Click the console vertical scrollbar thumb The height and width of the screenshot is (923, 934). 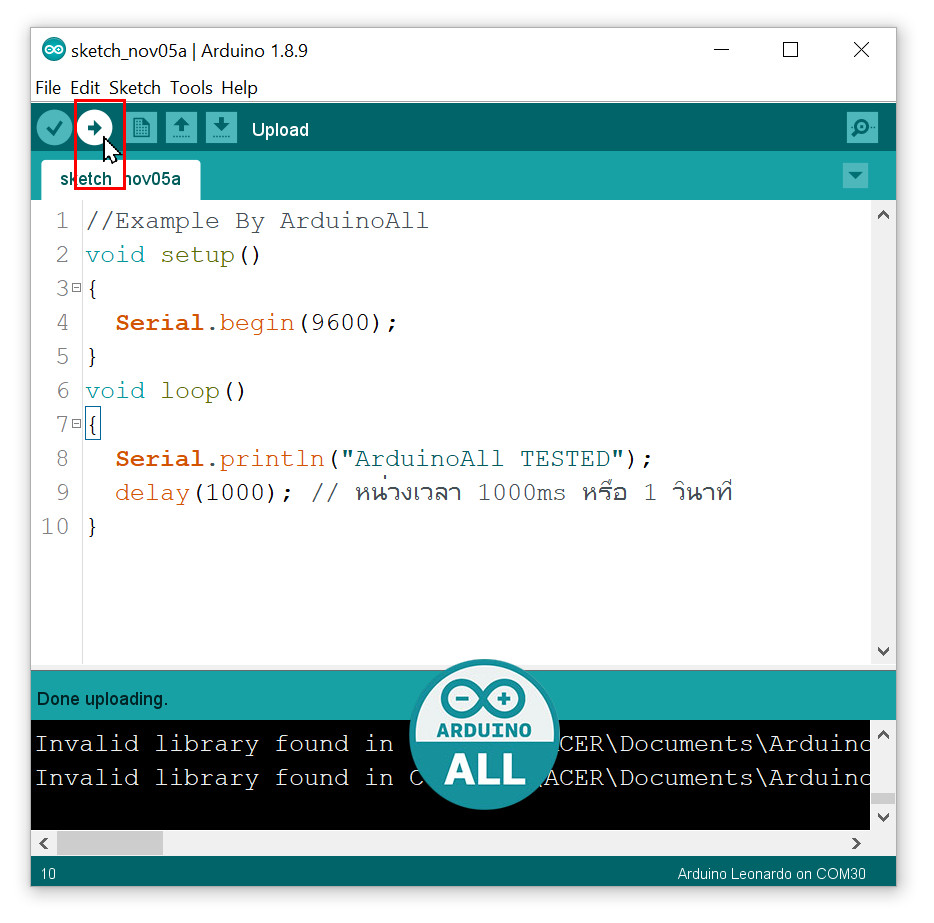pos(883,798)
